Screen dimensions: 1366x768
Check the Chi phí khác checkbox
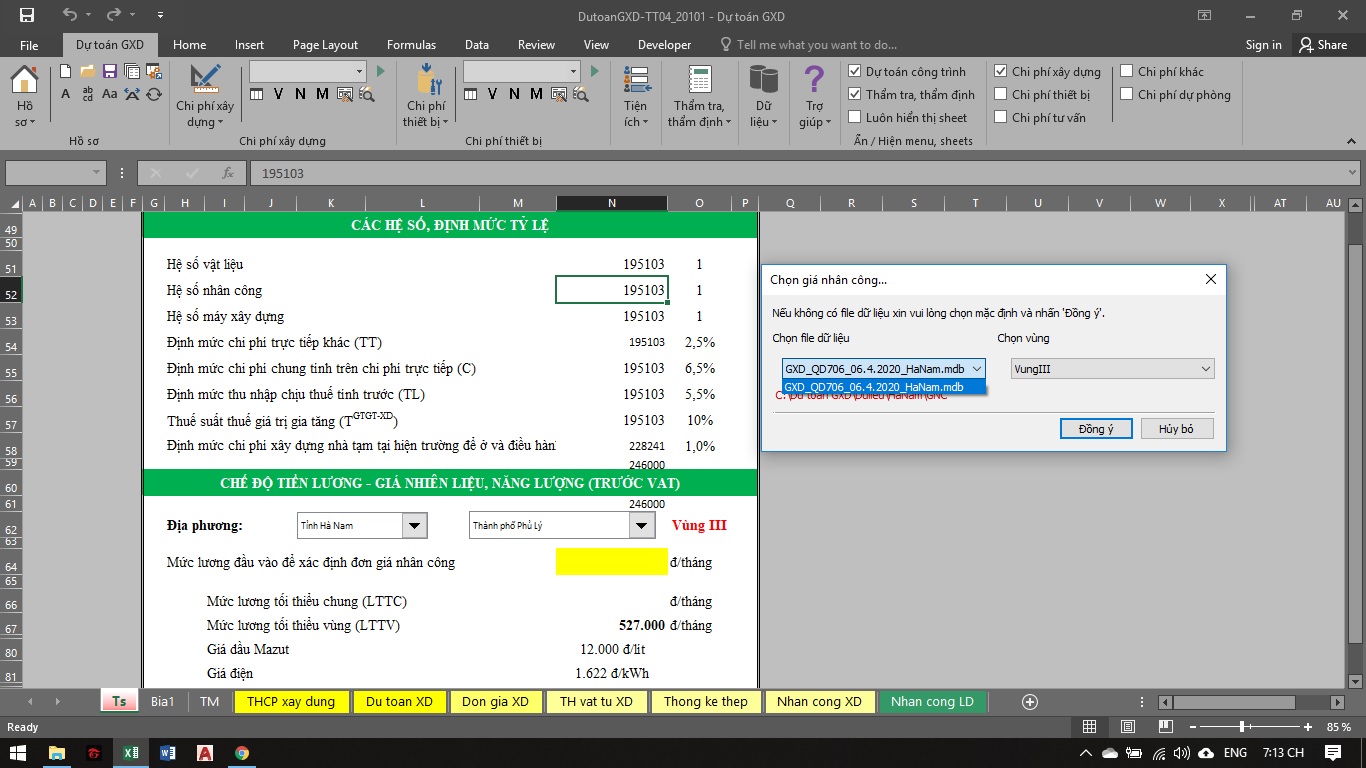pyautogui.click(x=1127, y=71)
